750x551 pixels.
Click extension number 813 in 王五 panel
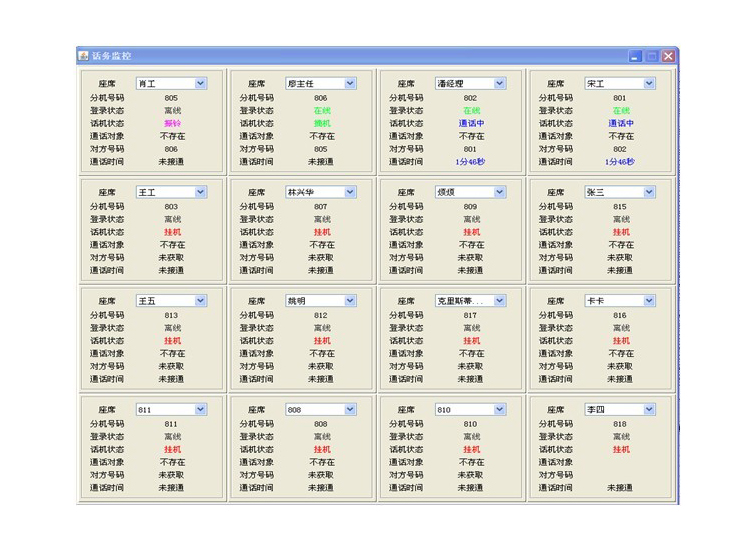[171, 315]
